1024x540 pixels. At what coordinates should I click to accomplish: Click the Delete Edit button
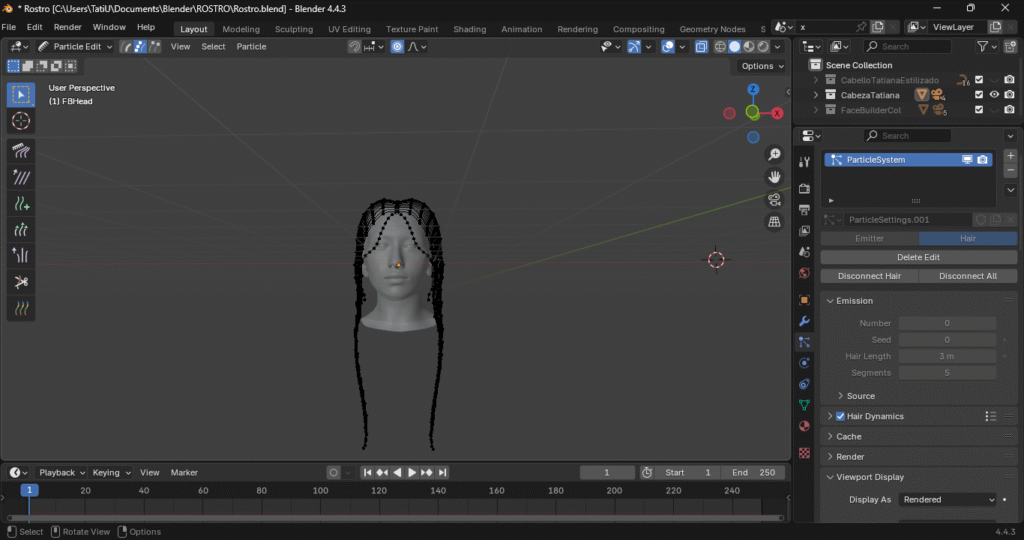point(918,257)
